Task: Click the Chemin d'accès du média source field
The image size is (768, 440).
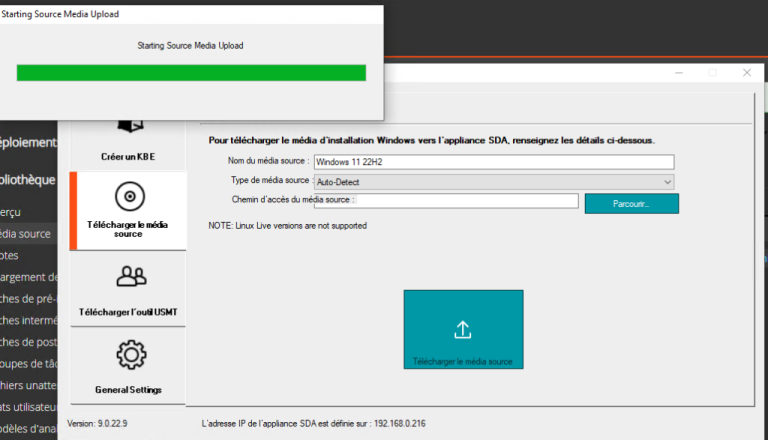Action: [446, 201]
